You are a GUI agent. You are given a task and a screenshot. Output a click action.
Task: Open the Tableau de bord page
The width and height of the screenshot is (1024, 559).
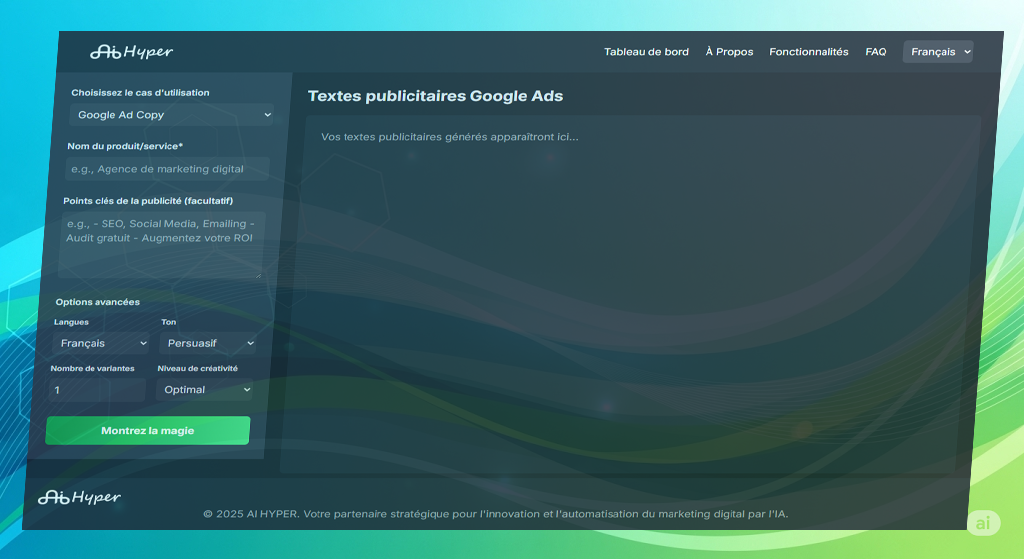pos(646,52)
